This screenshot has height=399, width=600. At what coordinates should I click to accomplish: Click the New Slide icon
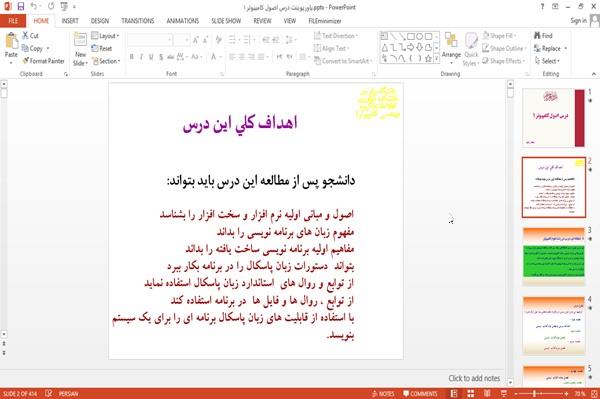coord(80,40)
